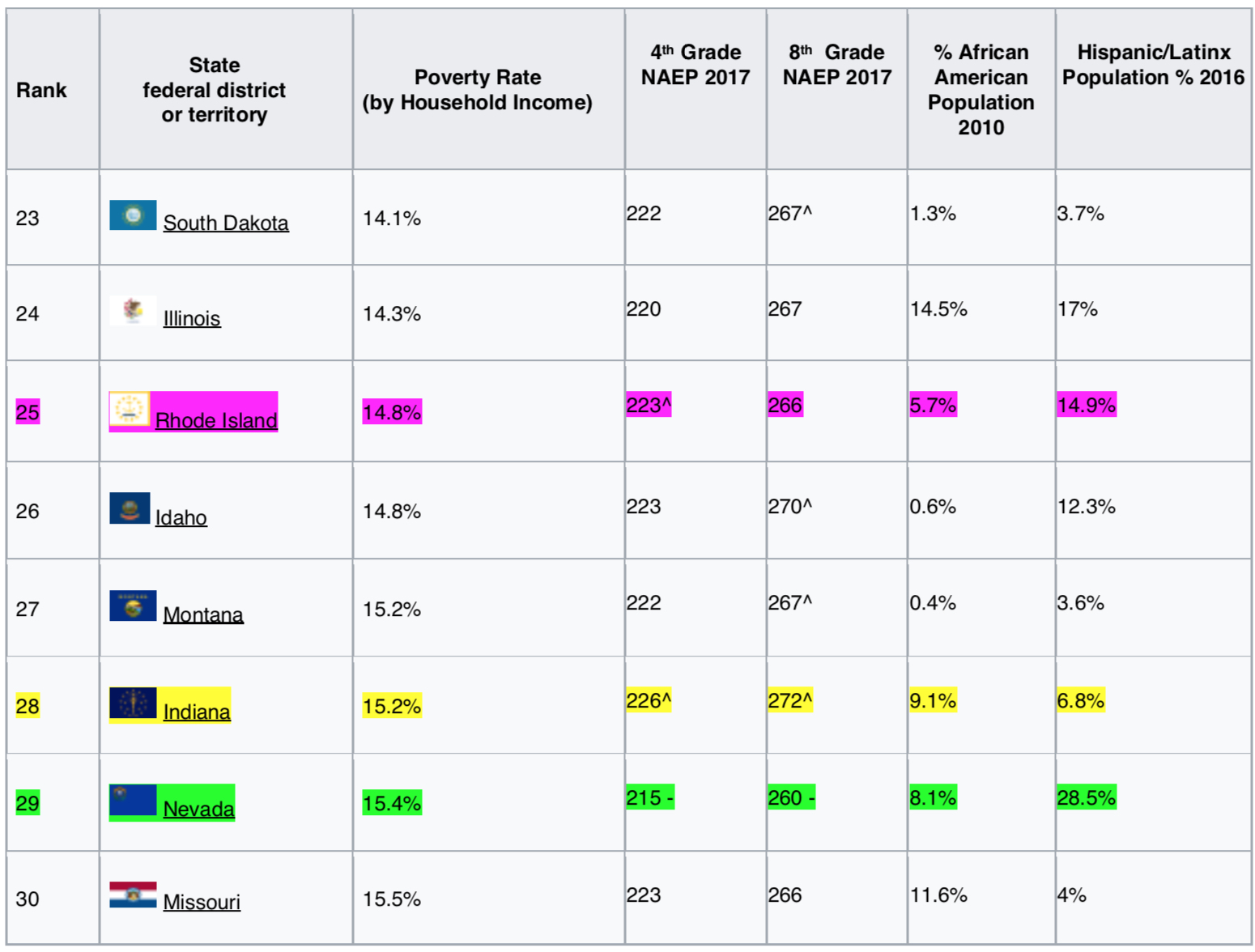
Task: Open the Idaho state link
Action: (181, 517)
